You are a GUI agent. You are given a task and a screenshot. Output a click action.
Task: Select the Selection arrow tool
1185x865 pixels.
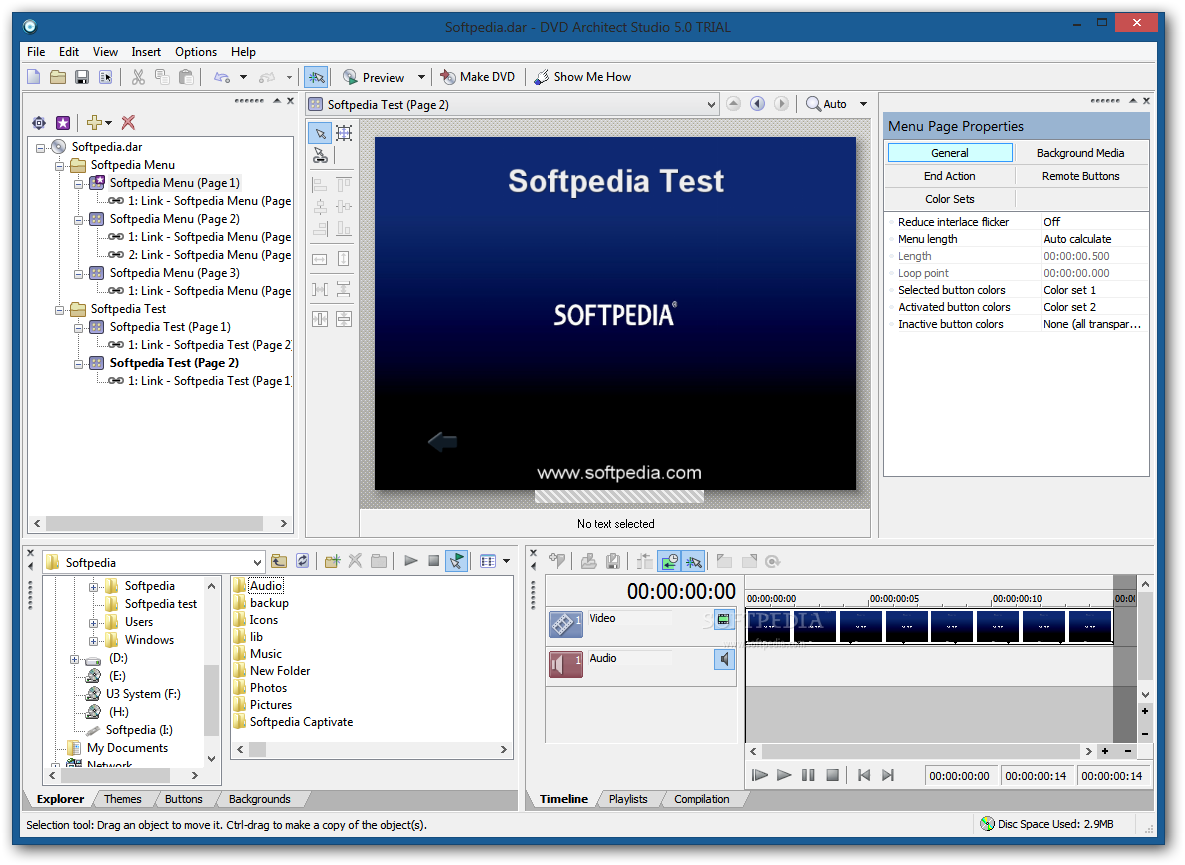pyautogui.click(x=320, y=134)
